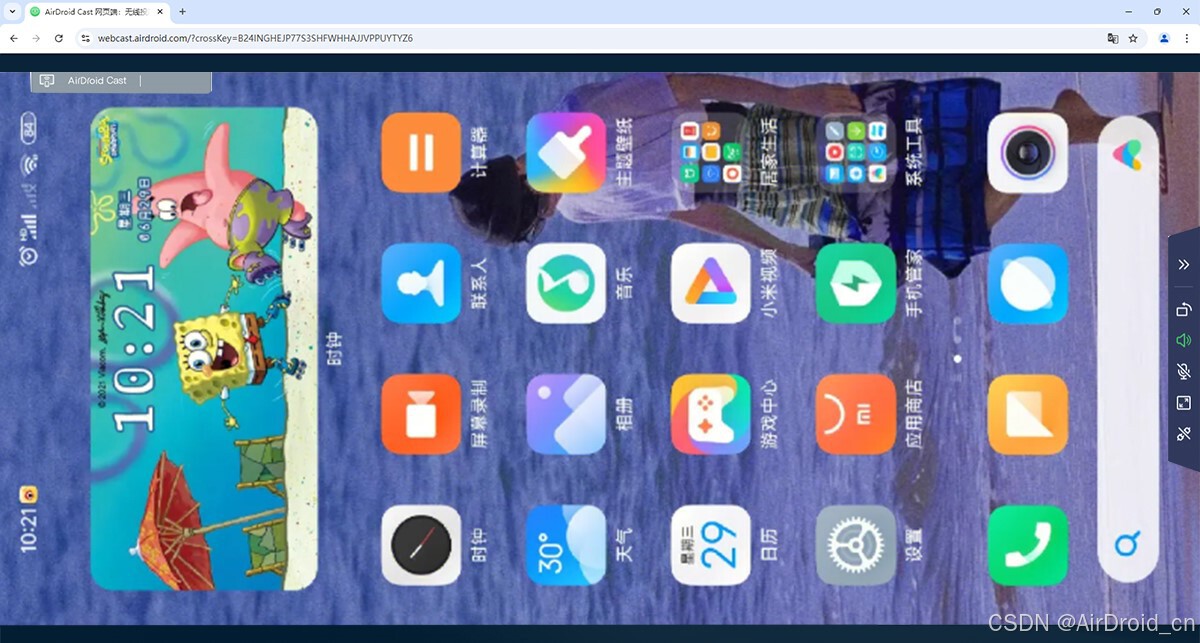Viewport: 1200px width, 643px height.
Task: Open the 主题壁纸 themes app icon
Action: [x=566, y=152]
